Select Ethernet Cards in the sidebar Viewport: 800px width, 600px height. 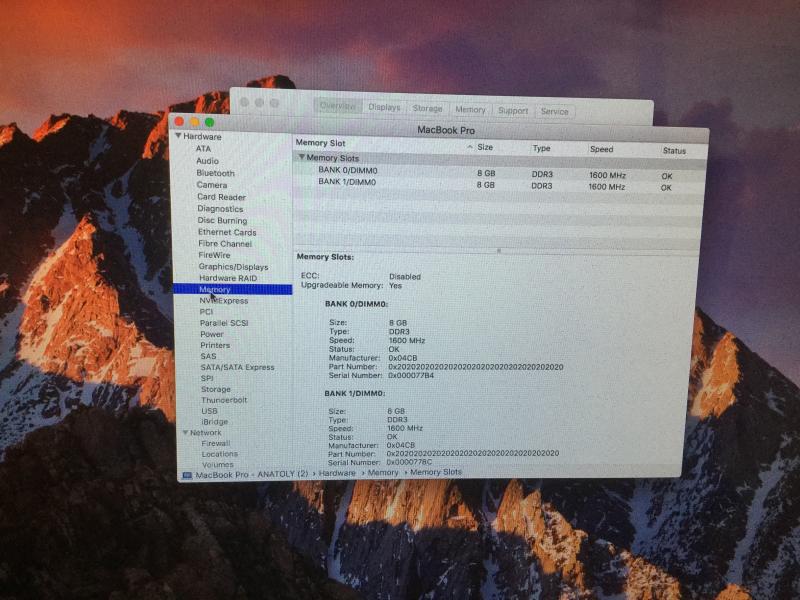(x=227, y=232)
